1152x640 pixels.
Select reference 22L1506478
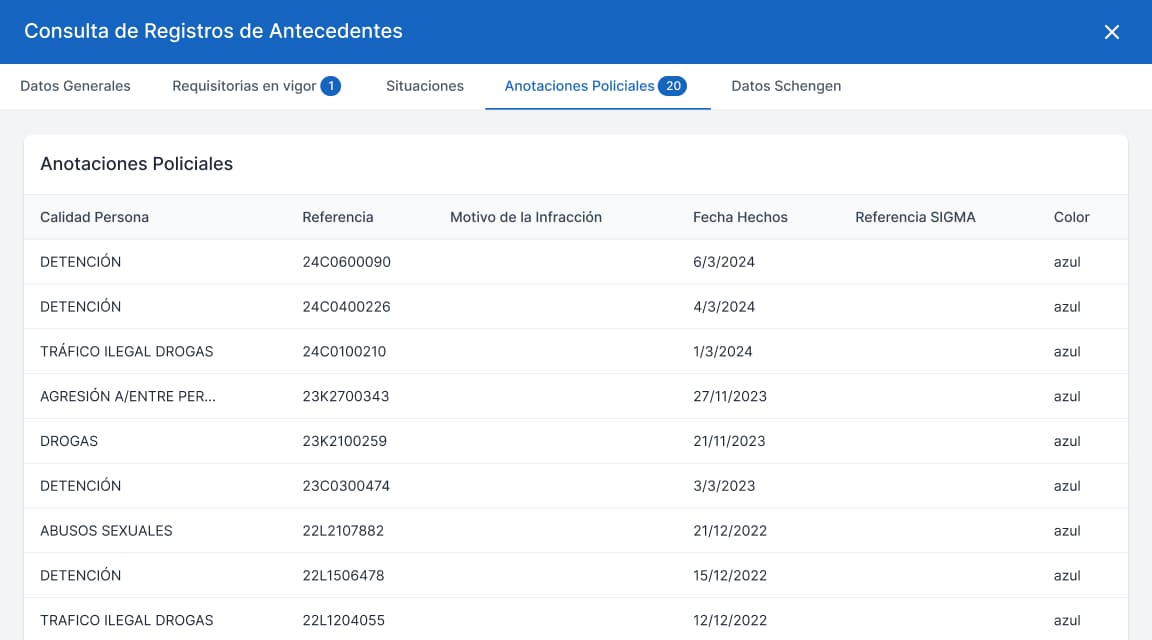coord(343,575)
